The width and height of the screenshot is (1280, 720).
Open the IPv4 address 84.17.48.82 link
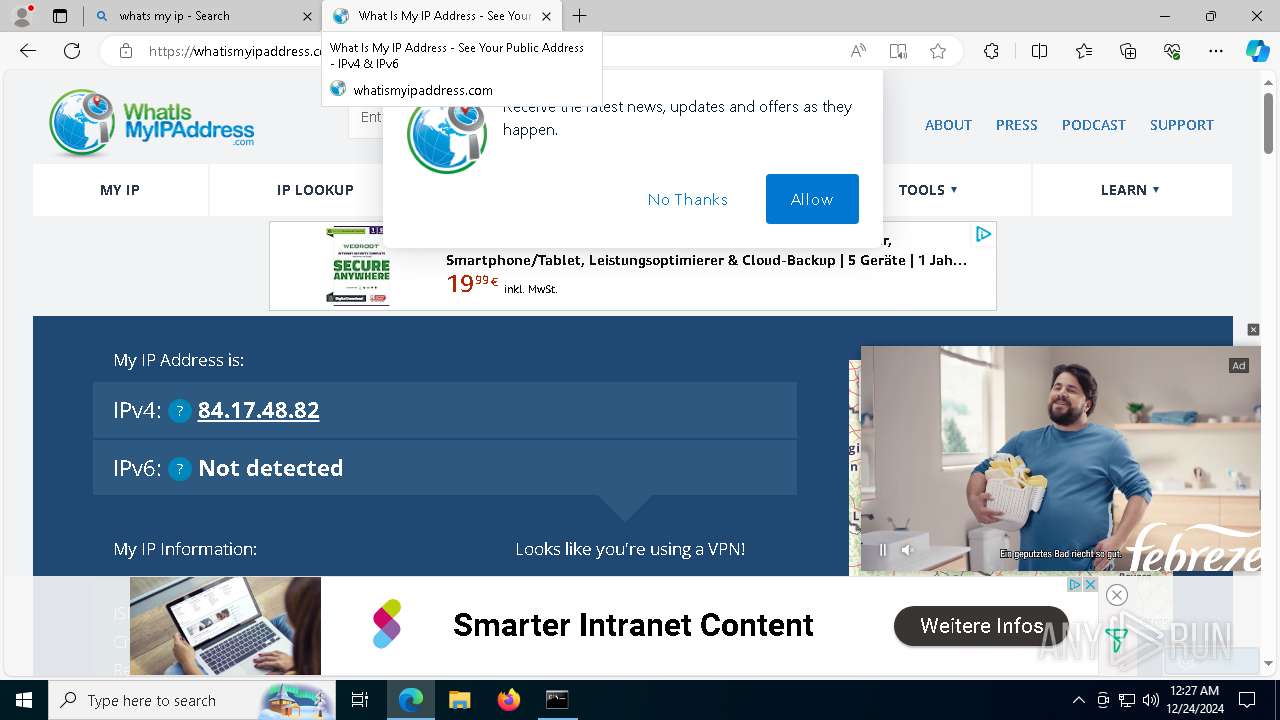258,410
